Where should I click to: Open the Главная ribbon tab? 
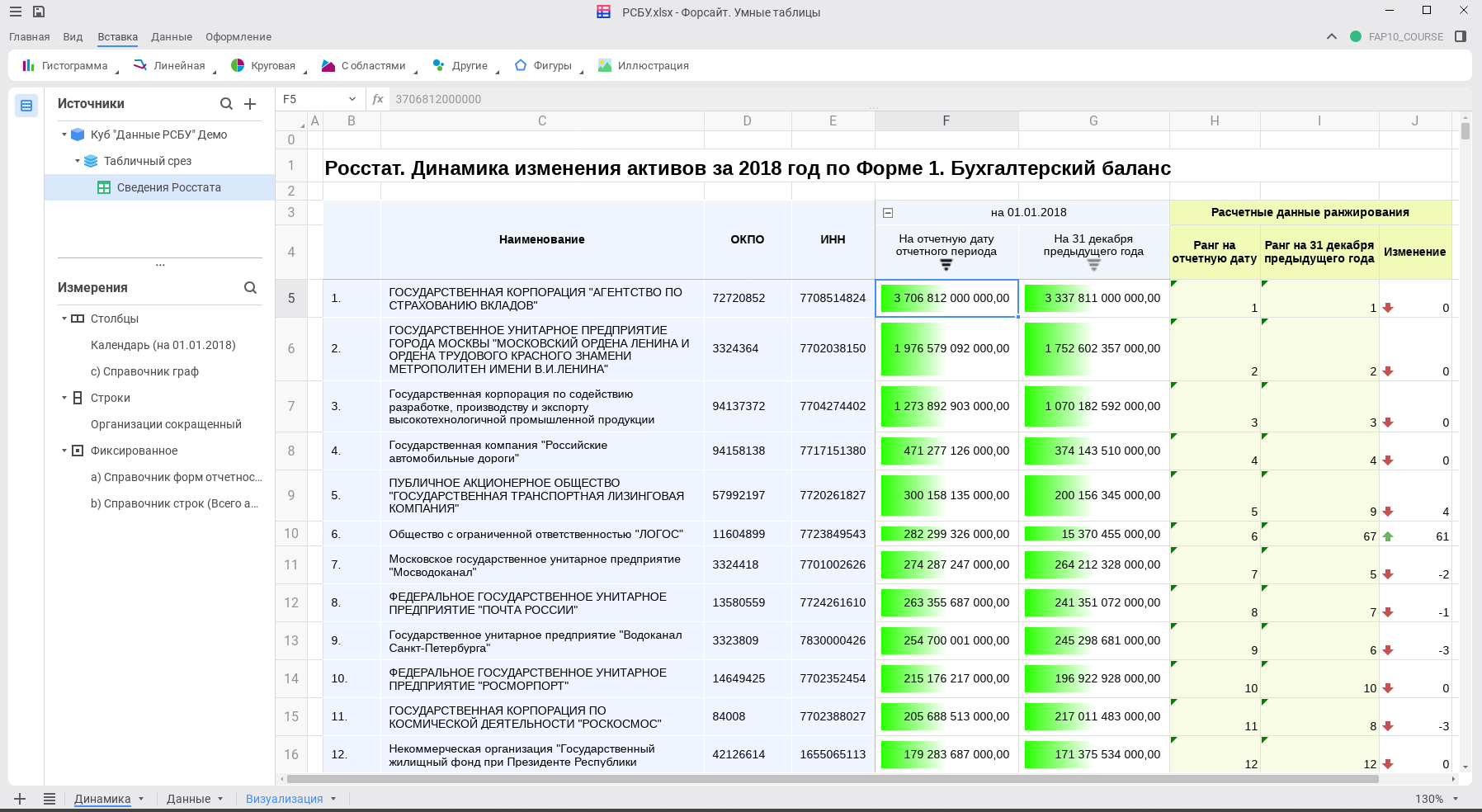(30, 37)
